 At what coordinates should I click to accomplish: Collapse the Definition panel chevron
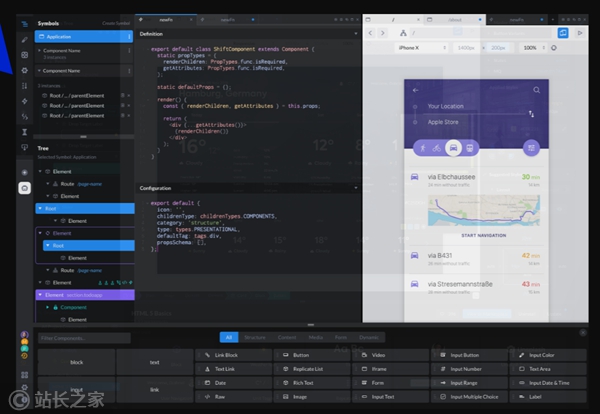click(x=355, y=34)
